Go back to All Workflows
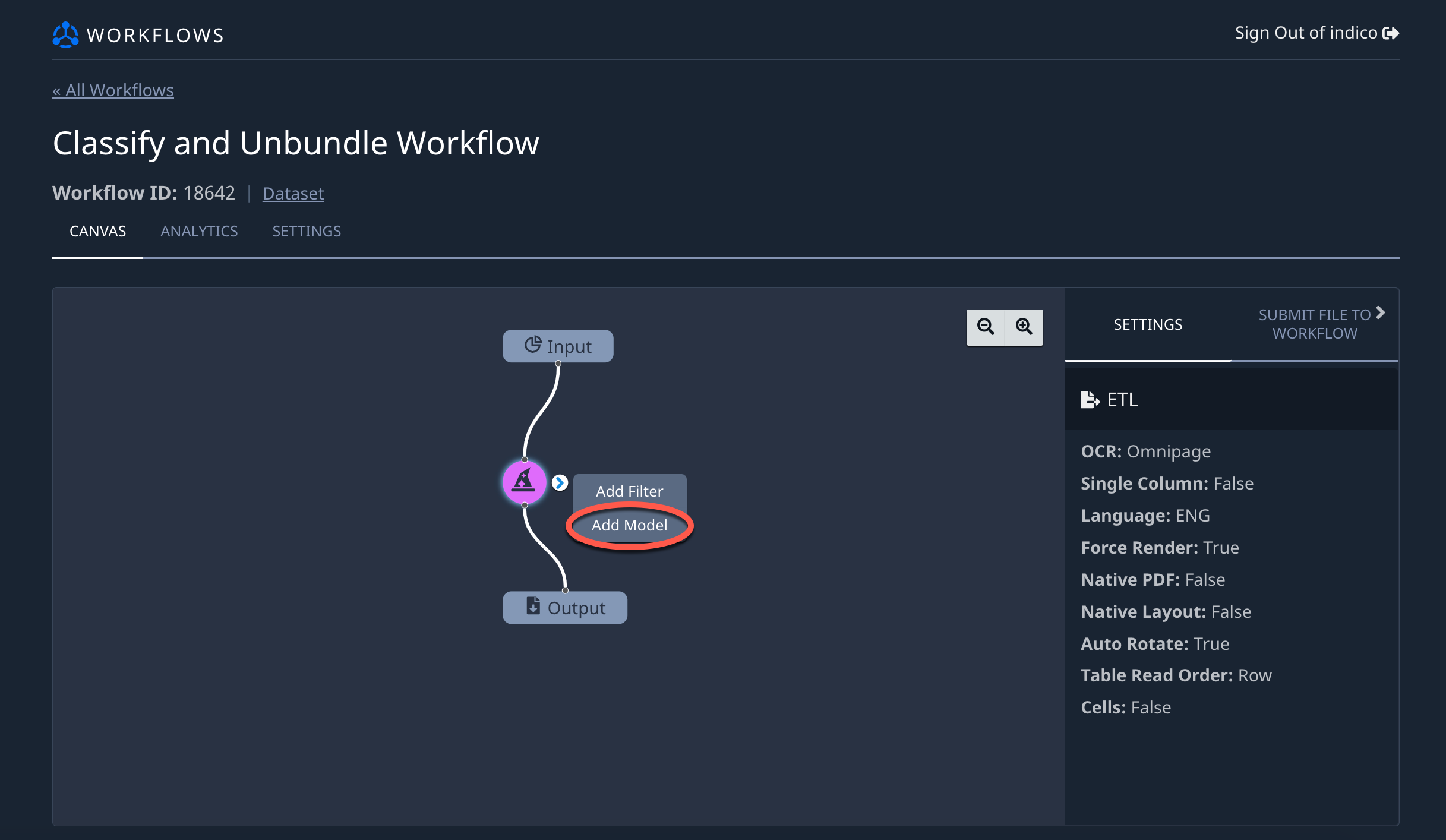 click(x=113, y=90)
